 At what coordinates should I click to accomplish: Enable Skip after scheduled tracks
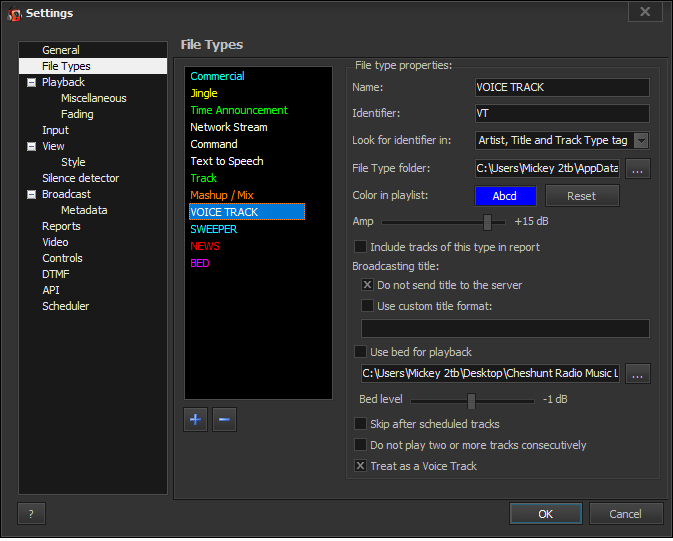360,424
